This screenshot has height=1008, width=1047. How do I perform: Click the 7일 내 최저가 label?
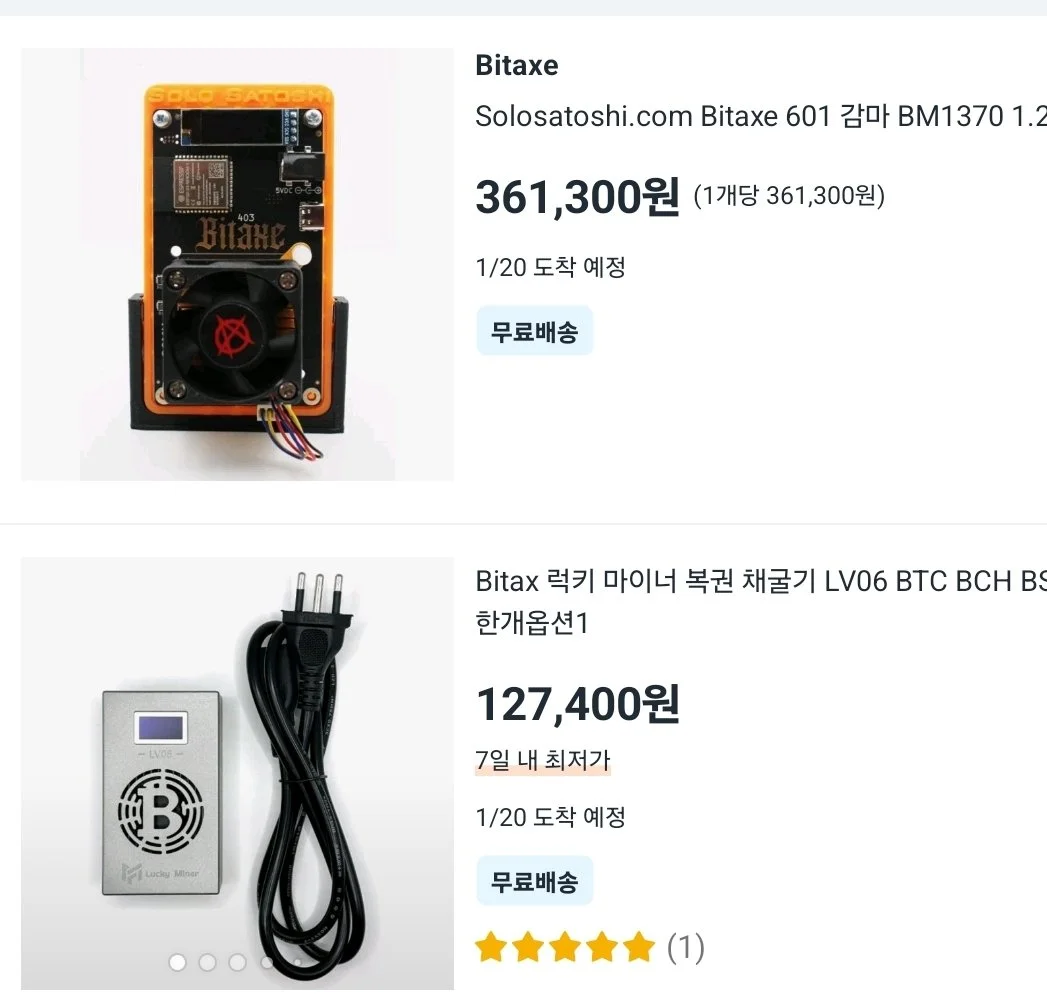click(x=543, y=760)
